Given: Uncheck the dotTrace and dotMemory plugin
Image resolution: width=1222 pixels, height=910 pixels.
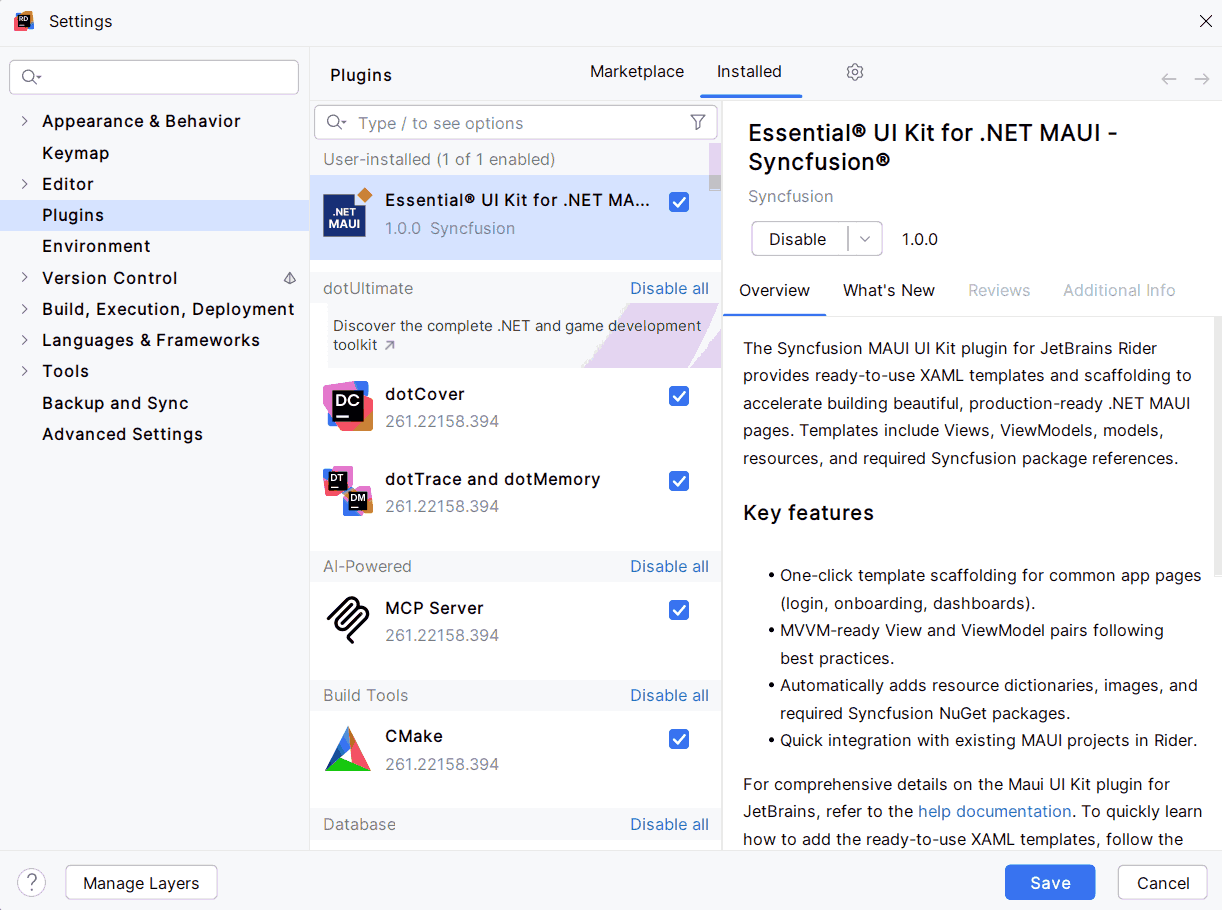Looking at the screenshot, I should [679, 481].
